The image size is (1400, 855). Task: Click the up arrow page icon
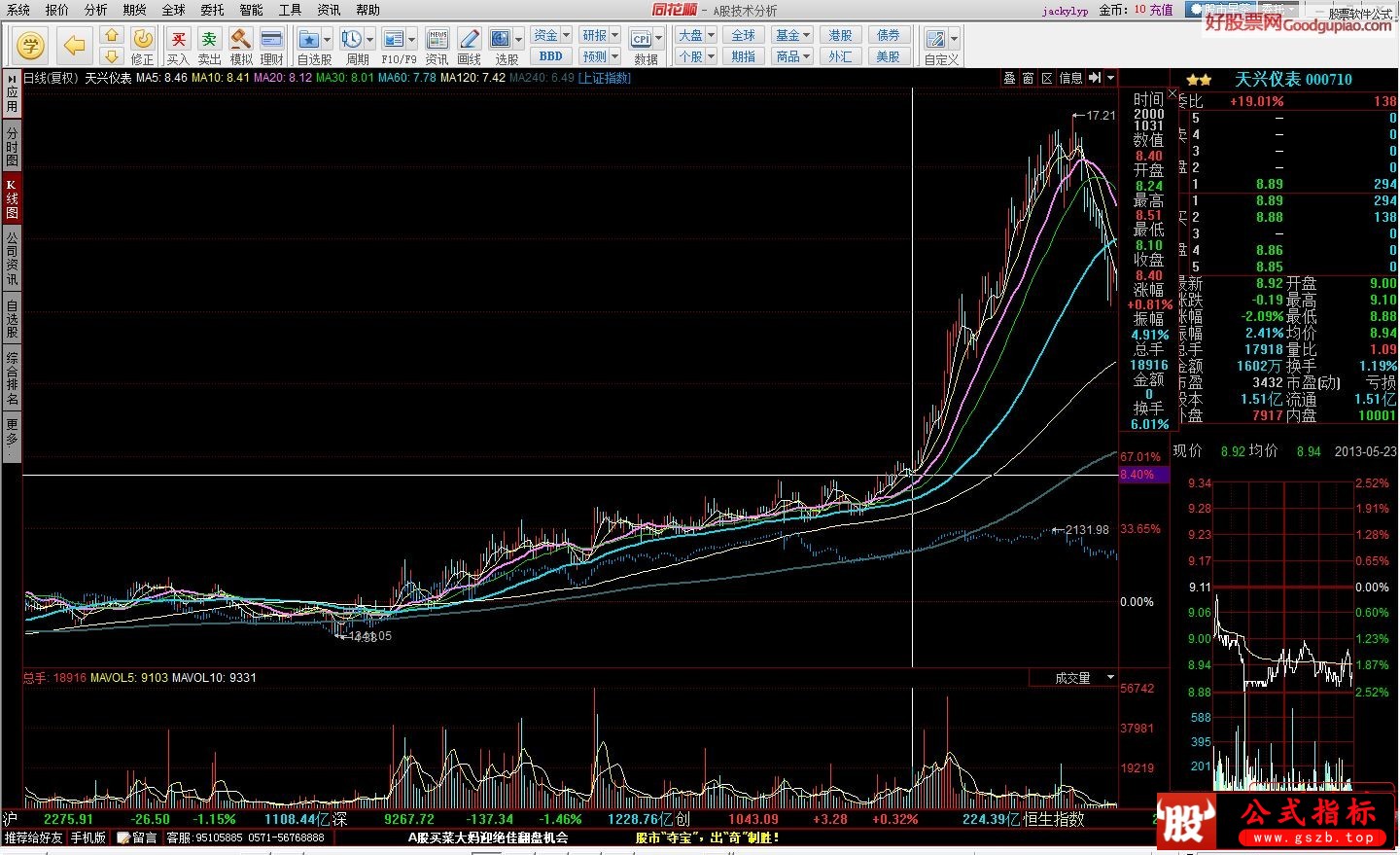(x=112, y=35)
